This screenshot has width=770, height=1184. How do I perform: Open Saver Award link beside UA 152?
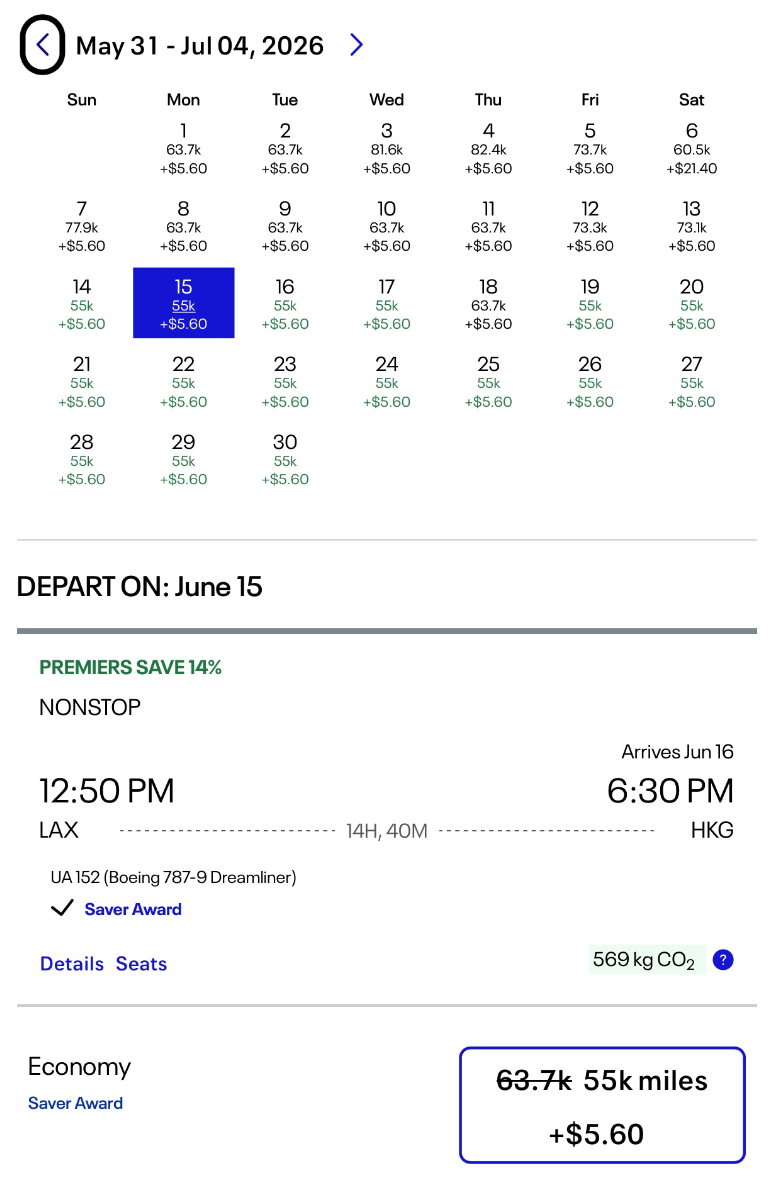click(133, 909)
